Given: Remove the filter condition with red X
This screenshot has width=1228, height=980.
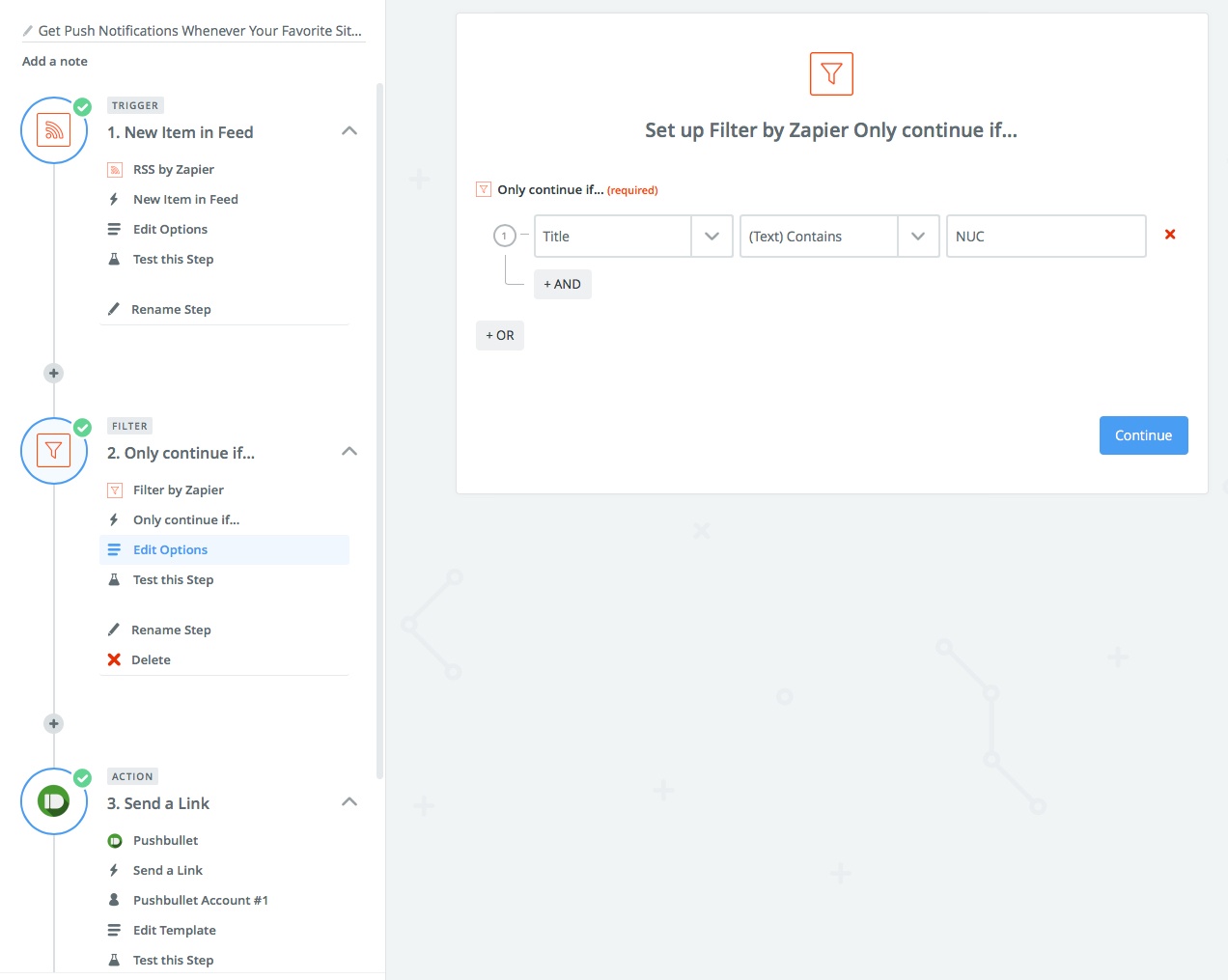Looking at the screenshot, I should click(1170, 235).
